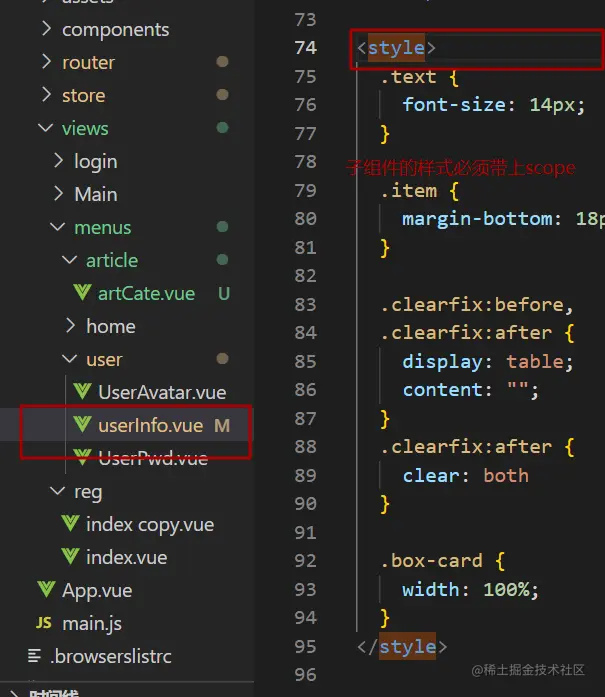This screenshot has width=605, height=697.
Task: Open .browserslistrc file
Action: [x=111, y=656]
